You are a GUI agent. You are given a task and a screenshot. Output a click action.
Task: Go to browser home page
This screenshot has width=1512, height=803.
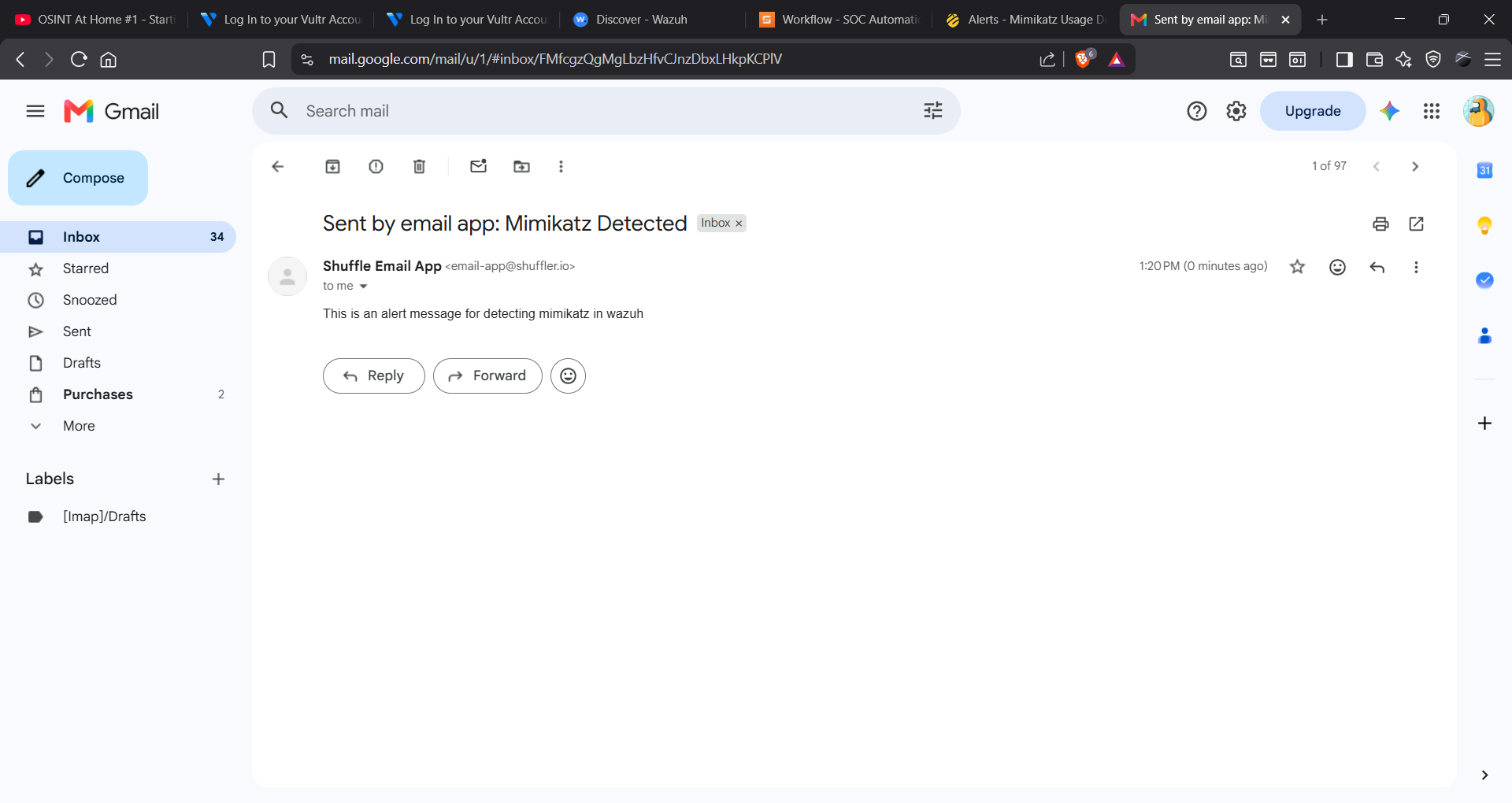pyautogui.click(x=109, y=59)
